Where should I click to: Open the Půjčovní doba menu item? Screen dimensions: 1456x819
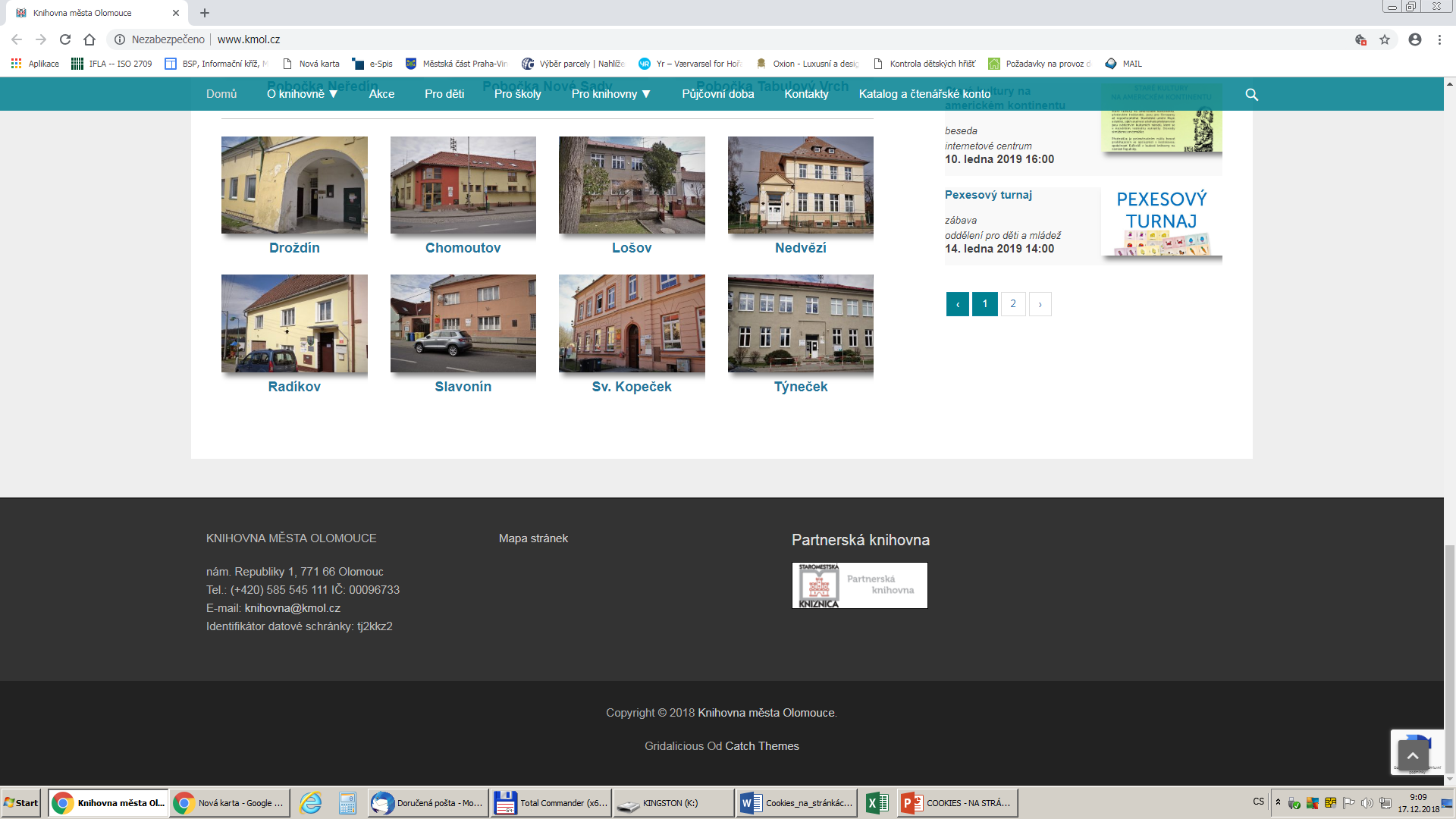tap(718, 94)
